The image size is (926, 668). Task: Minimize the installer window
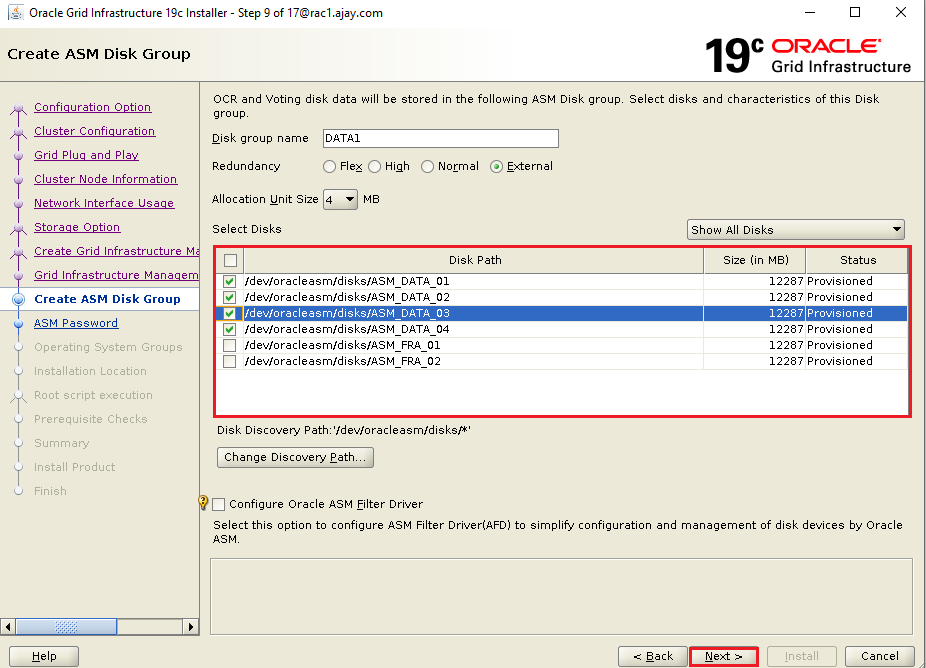(810, 12)
